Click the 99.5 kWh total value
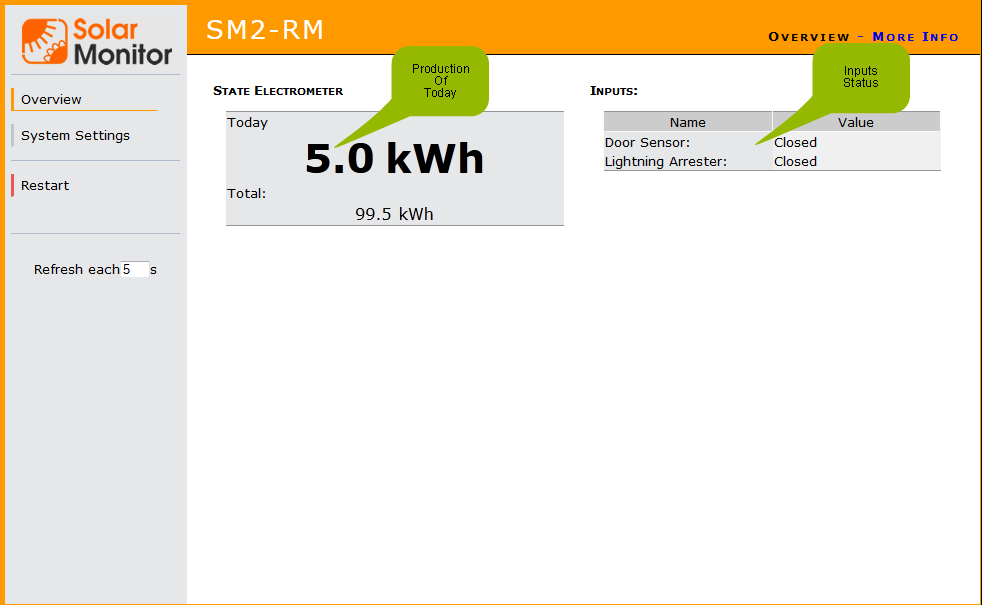Image resolution: width=982 pixels, height=605 pixels. [x=394, y=214]
